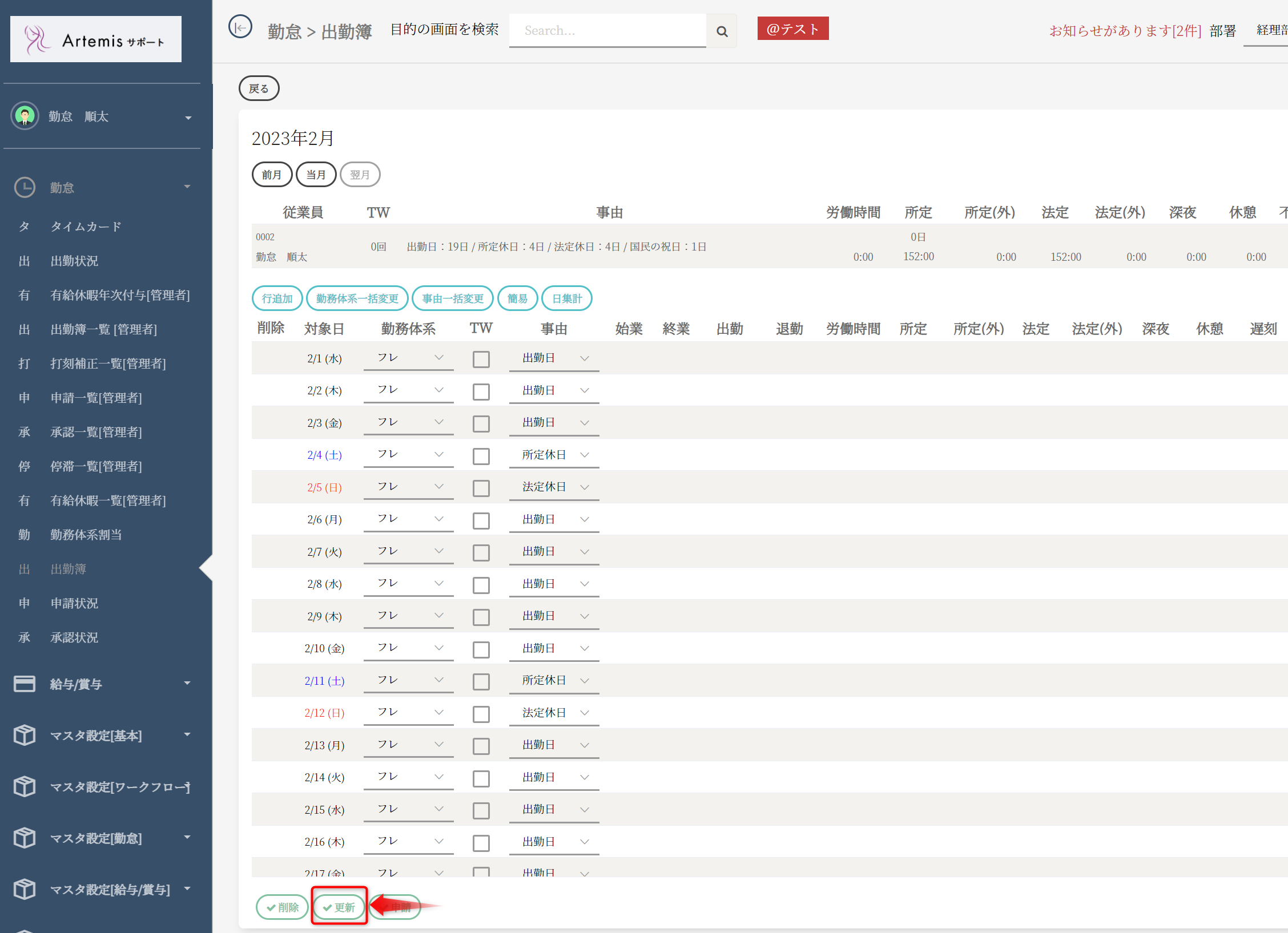Click the box icon for マスタ設定[勤怠]

[25, 838]
